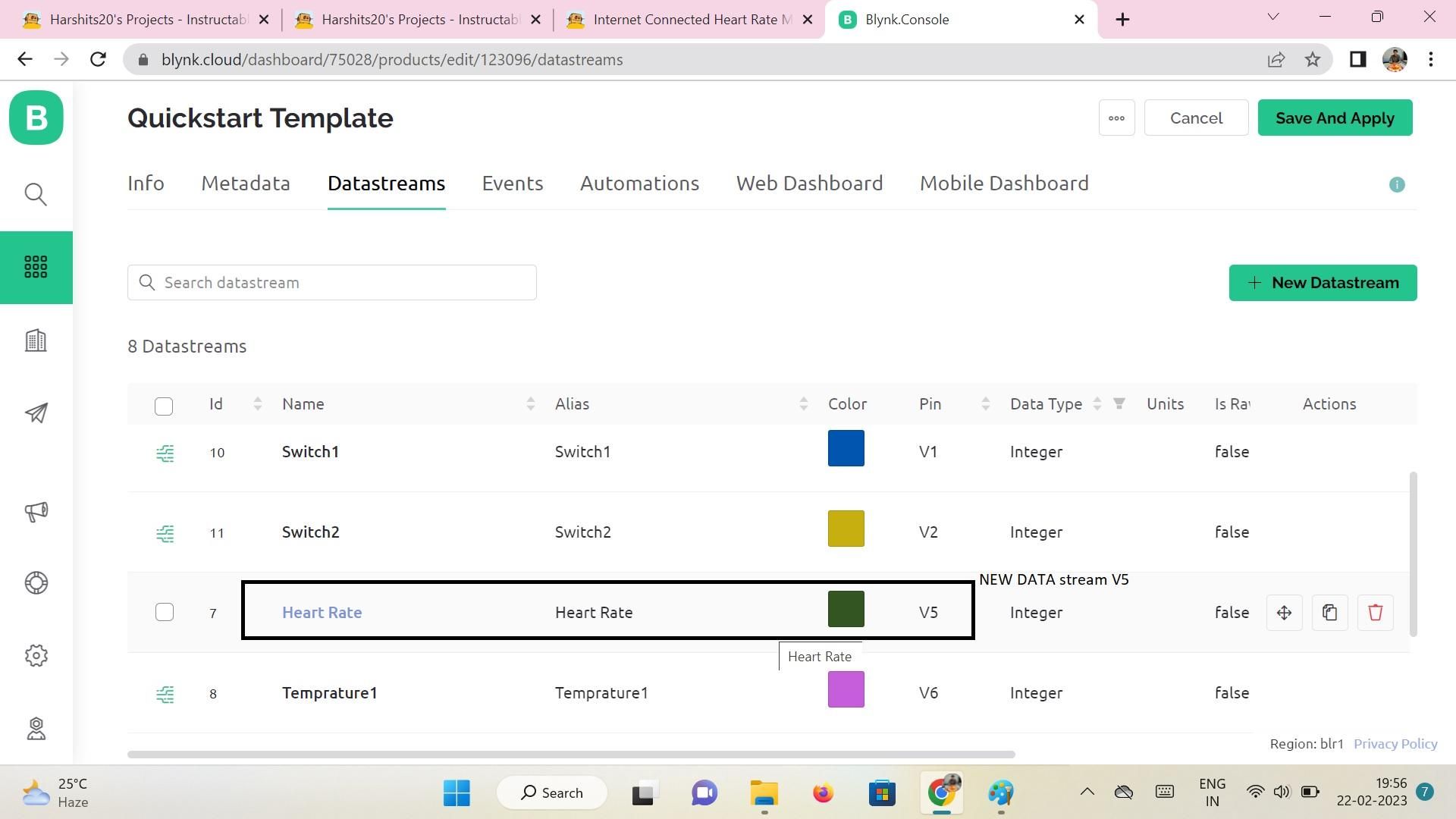
Task: Open the organizations building icon
Action: (x=36, y=340)
